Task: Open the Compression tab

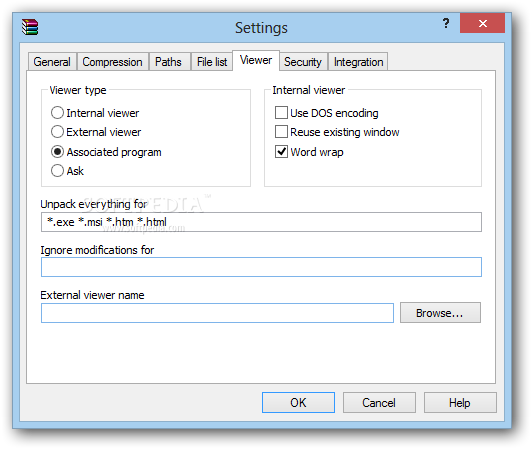Action: coord(112,62)
